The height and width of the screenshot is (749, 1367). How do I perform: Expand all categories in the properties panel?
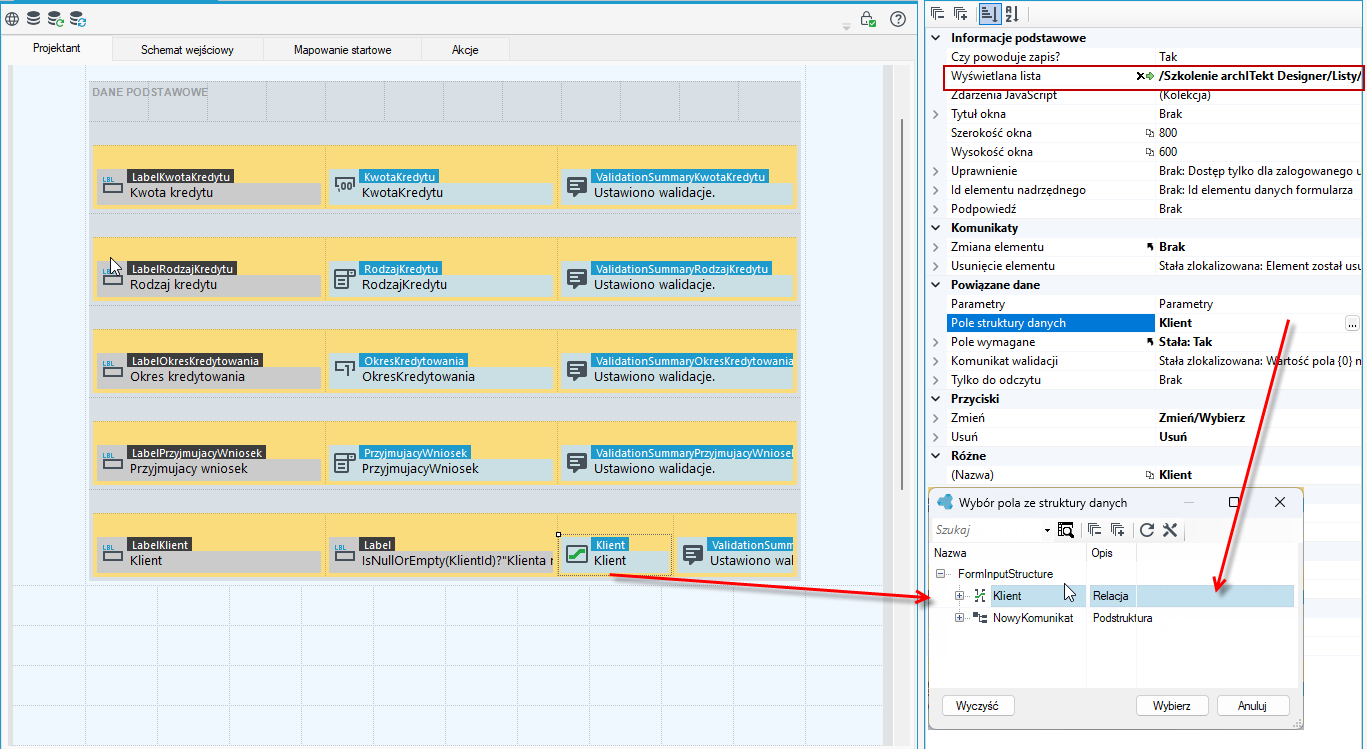pyautogui.click(x=961, y=14)
